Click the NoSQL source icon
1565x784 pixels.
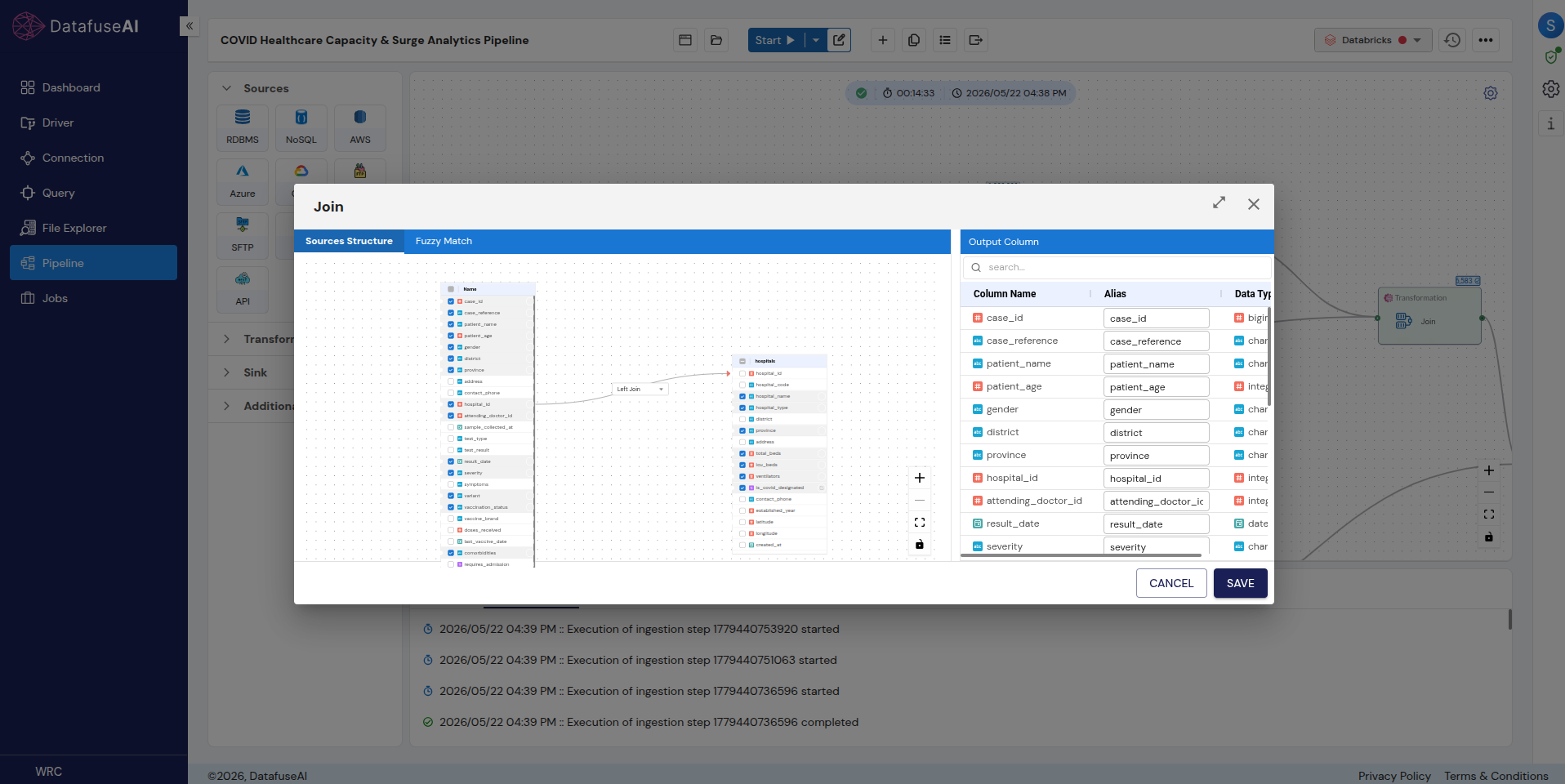pyautogui.click(x=301, y=127)
